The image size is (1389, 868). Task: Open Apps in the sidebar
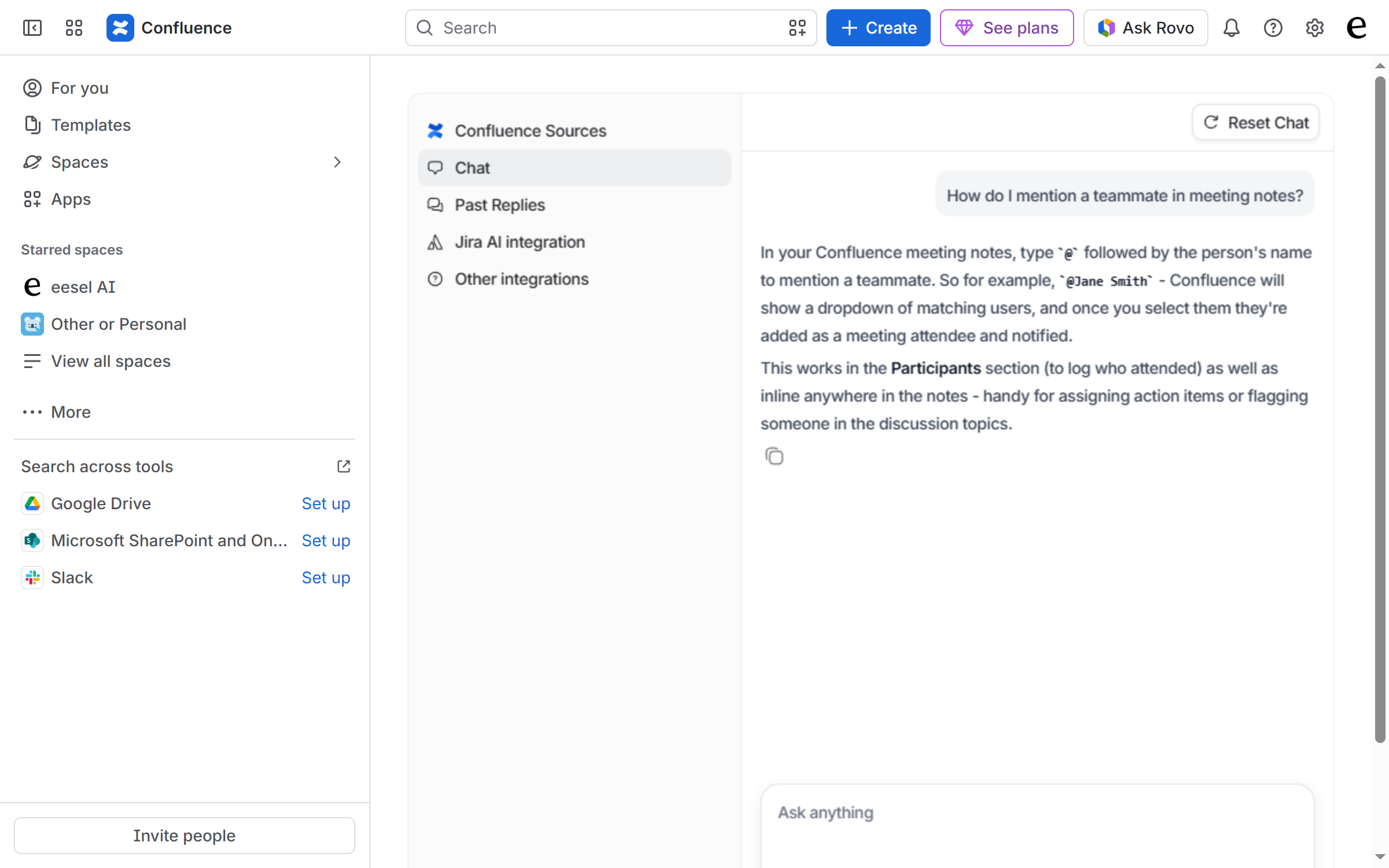point(184,199)
